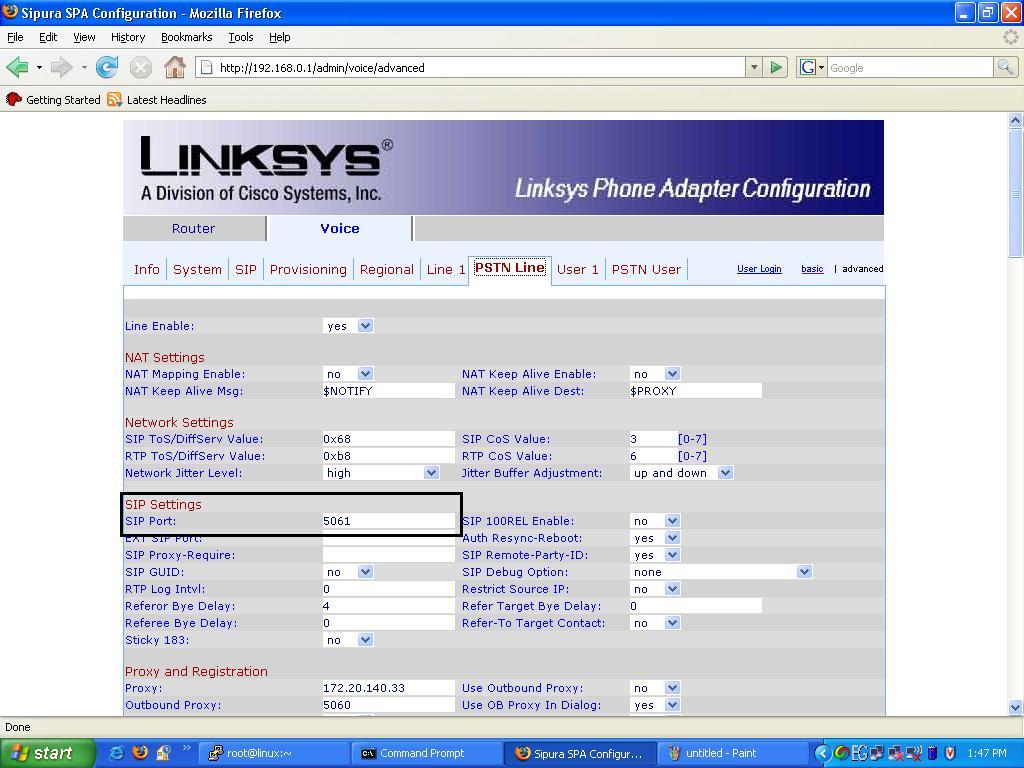
Task: Open the Latest Headlines feed bookmark
Action: point(157,100)
